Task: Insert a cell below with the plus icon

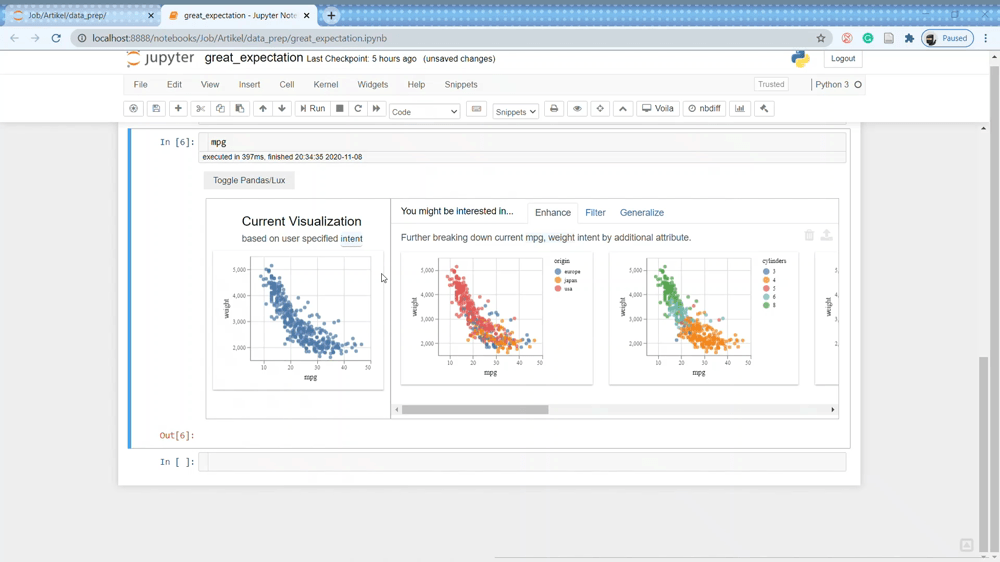Action: [178, 109]
